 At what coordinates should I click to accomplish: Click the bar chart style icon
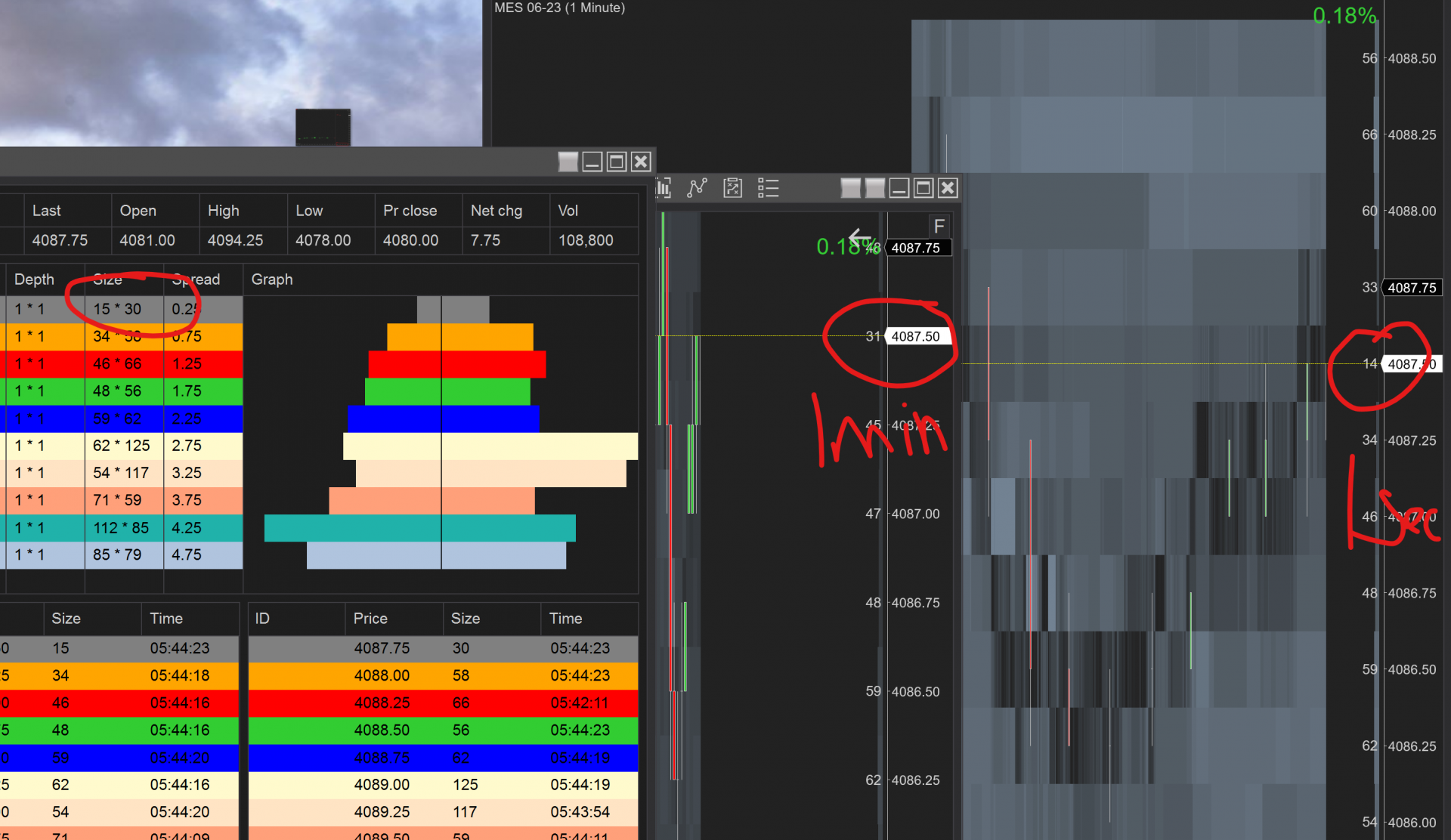664,187
